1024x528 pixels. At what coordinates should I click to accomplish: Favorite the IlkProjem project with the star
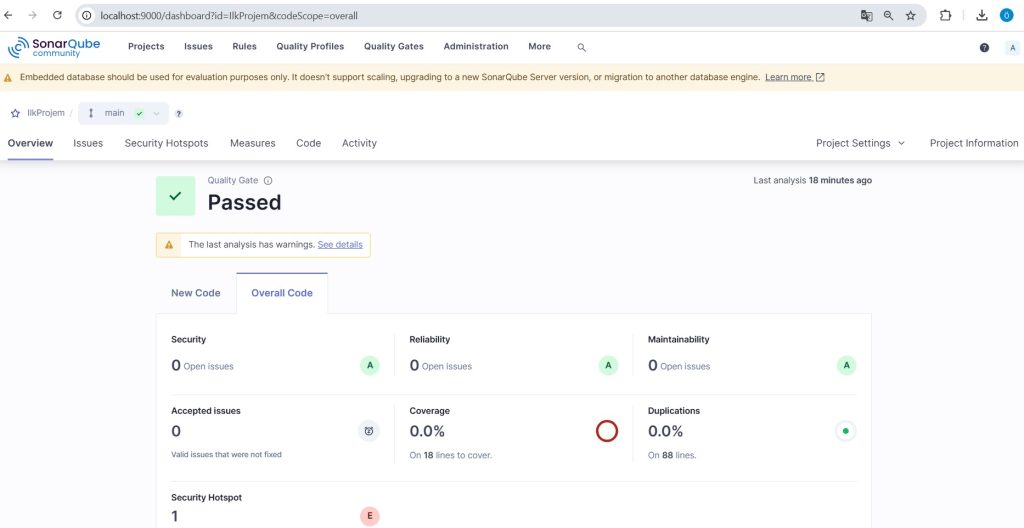tap(15, 113)
